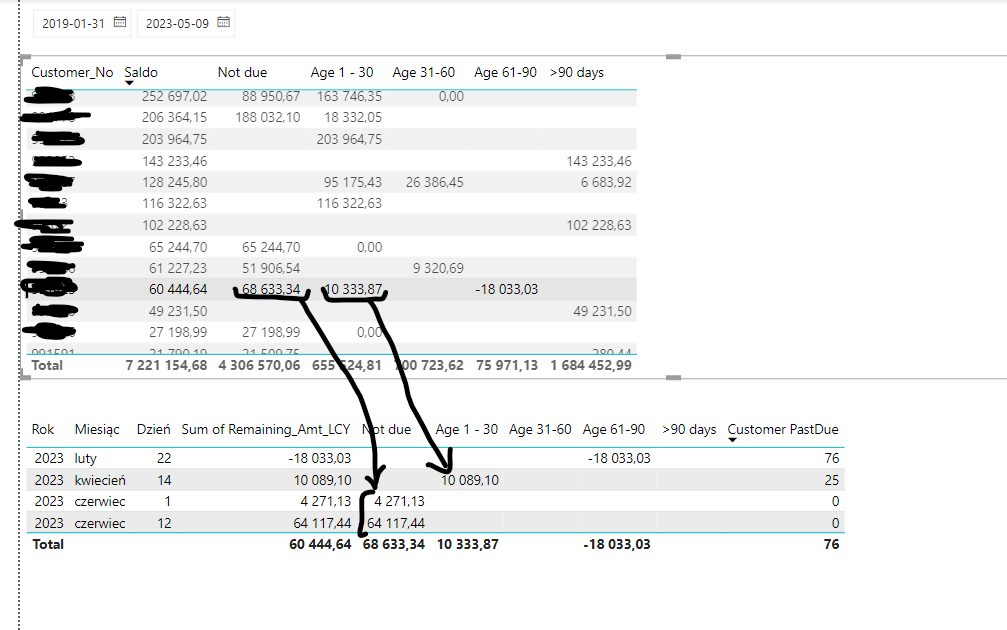
Task: Sort lower table by Age 61-90 header
Action: [x=613, y=429]
